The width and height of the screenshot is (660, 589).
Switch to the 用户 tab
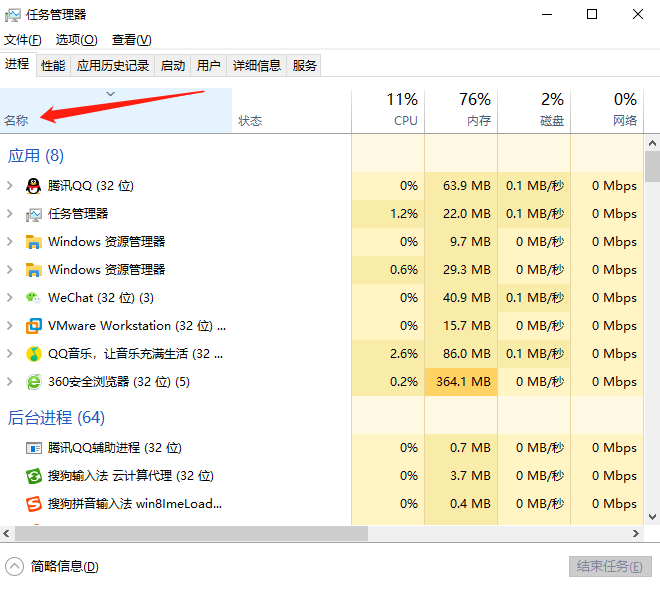[208, 66]
